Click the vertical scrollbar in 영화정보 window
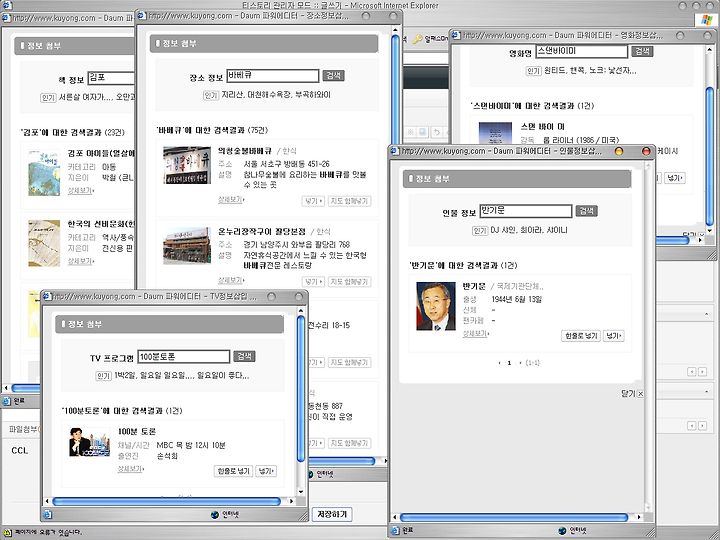The height and width of the screenshot is (540, 720). tap(709, 156)
